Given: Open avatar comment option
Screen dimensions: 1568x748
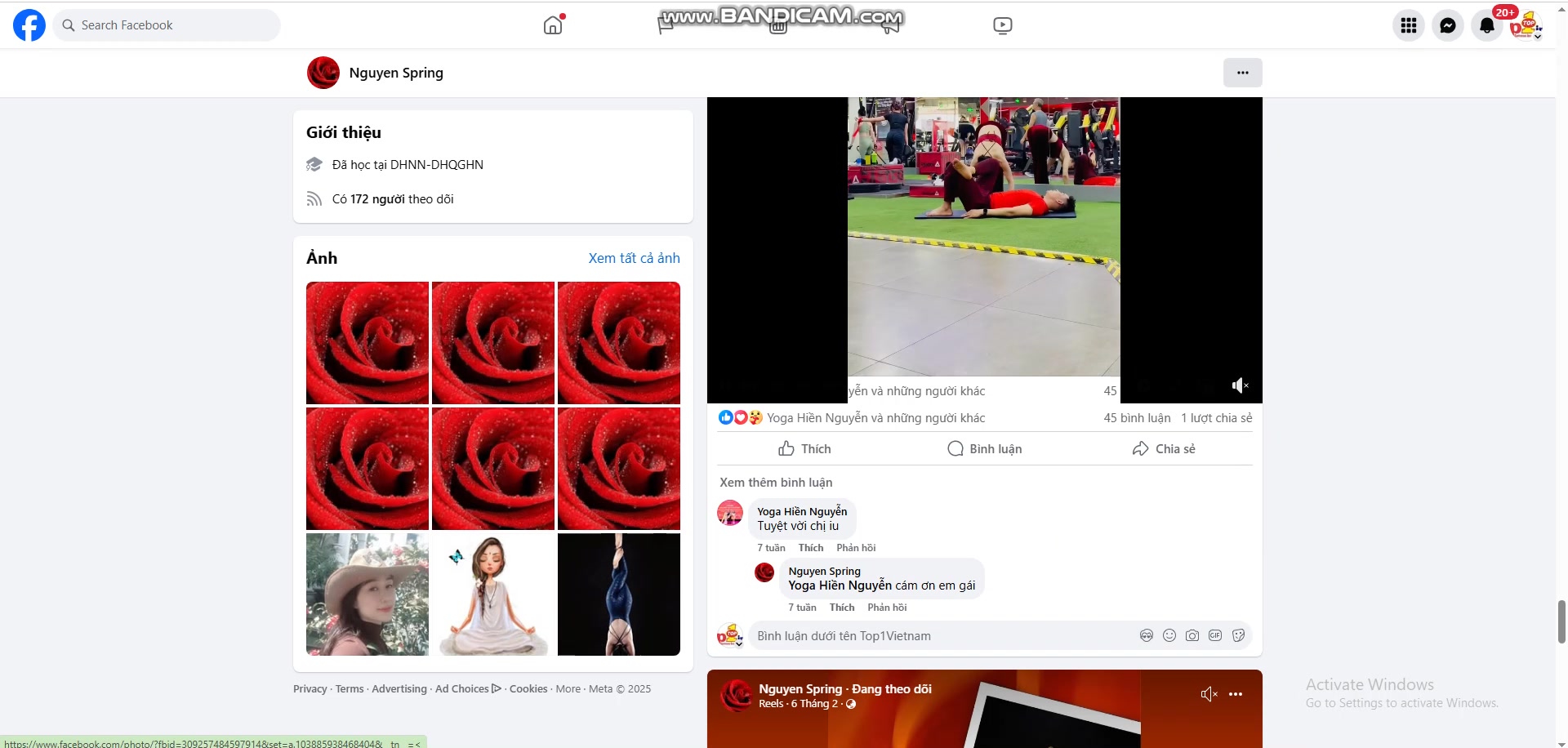Looking at the screenshot, I should [1146, 635].
